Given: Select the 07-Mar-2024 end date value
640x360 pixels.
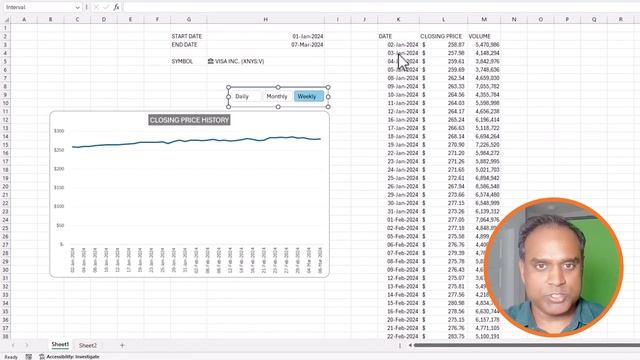Looking at the screenshot, I should point(307,44).
